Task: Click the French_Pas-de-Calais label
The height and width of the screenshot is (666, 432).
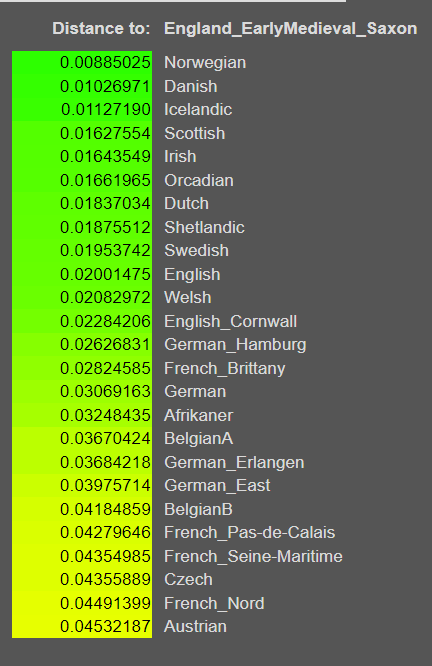Action: point(249,533)
